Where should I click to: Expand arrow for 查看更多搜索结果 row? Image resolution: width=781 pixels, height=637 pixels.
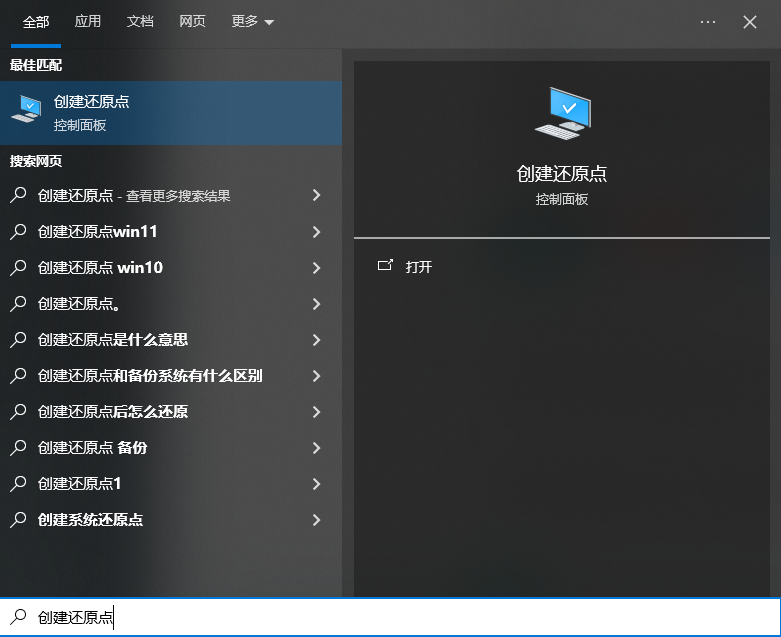[316, 195]
